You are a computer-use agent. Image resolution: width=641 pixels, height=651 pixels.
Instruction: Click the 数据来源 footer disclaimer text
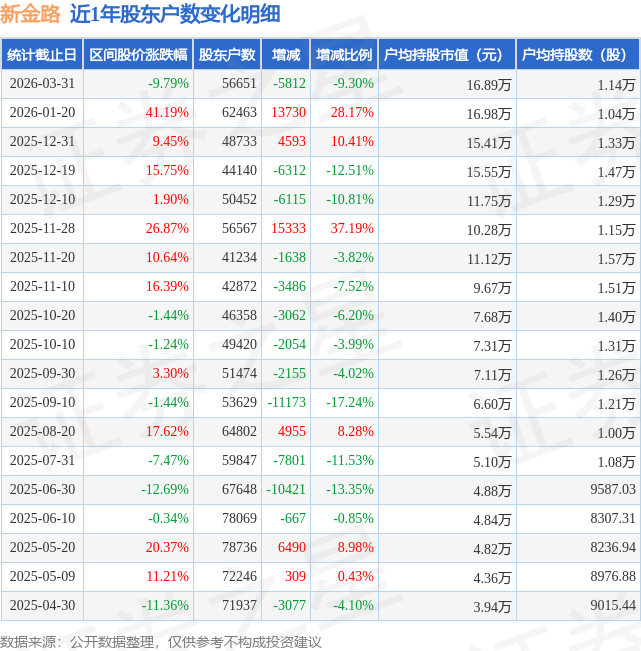tap(161, 642)
